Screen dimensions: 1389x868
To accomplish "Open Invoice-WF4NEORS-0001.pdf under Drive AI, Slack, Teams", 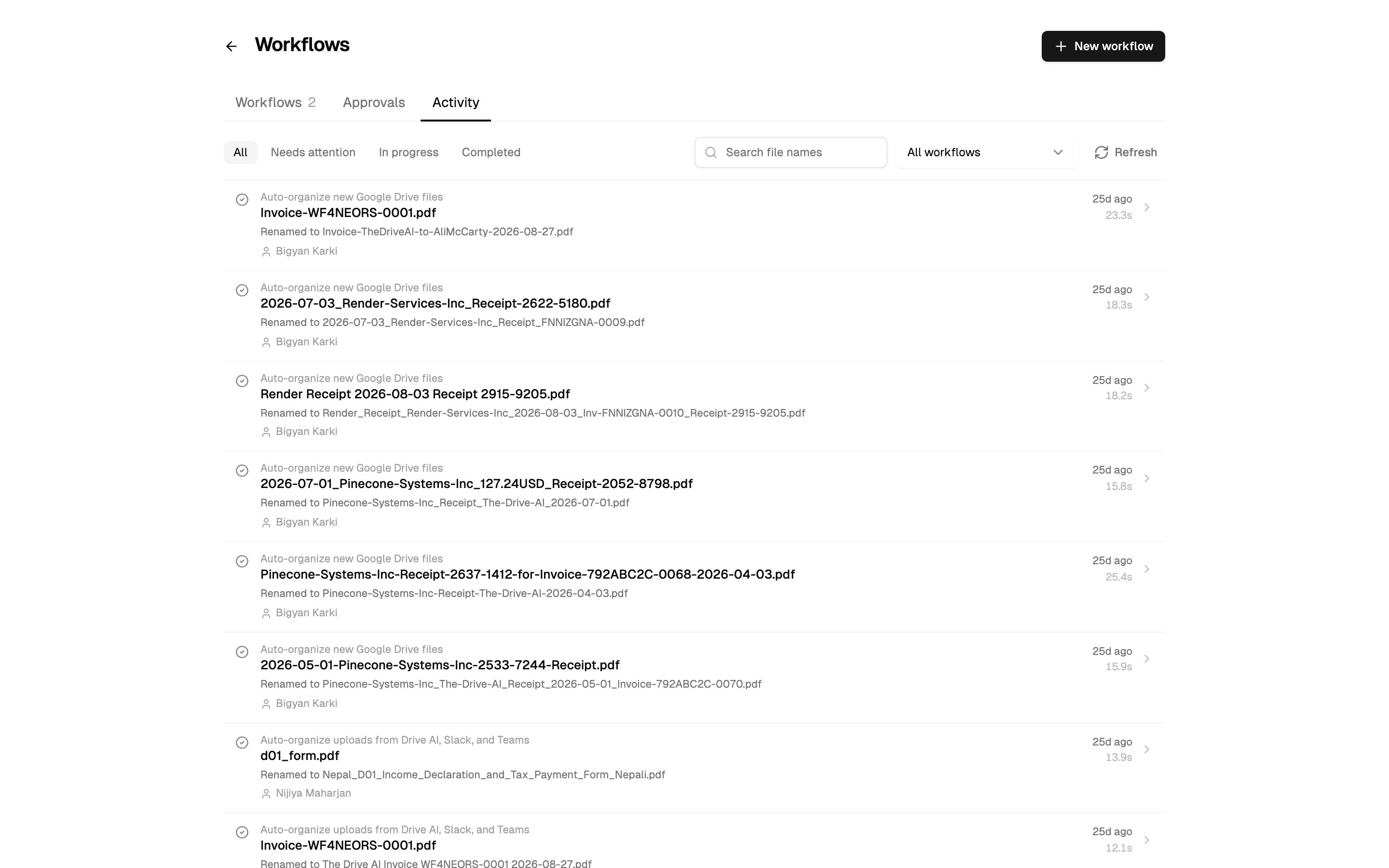I will 348,845.
